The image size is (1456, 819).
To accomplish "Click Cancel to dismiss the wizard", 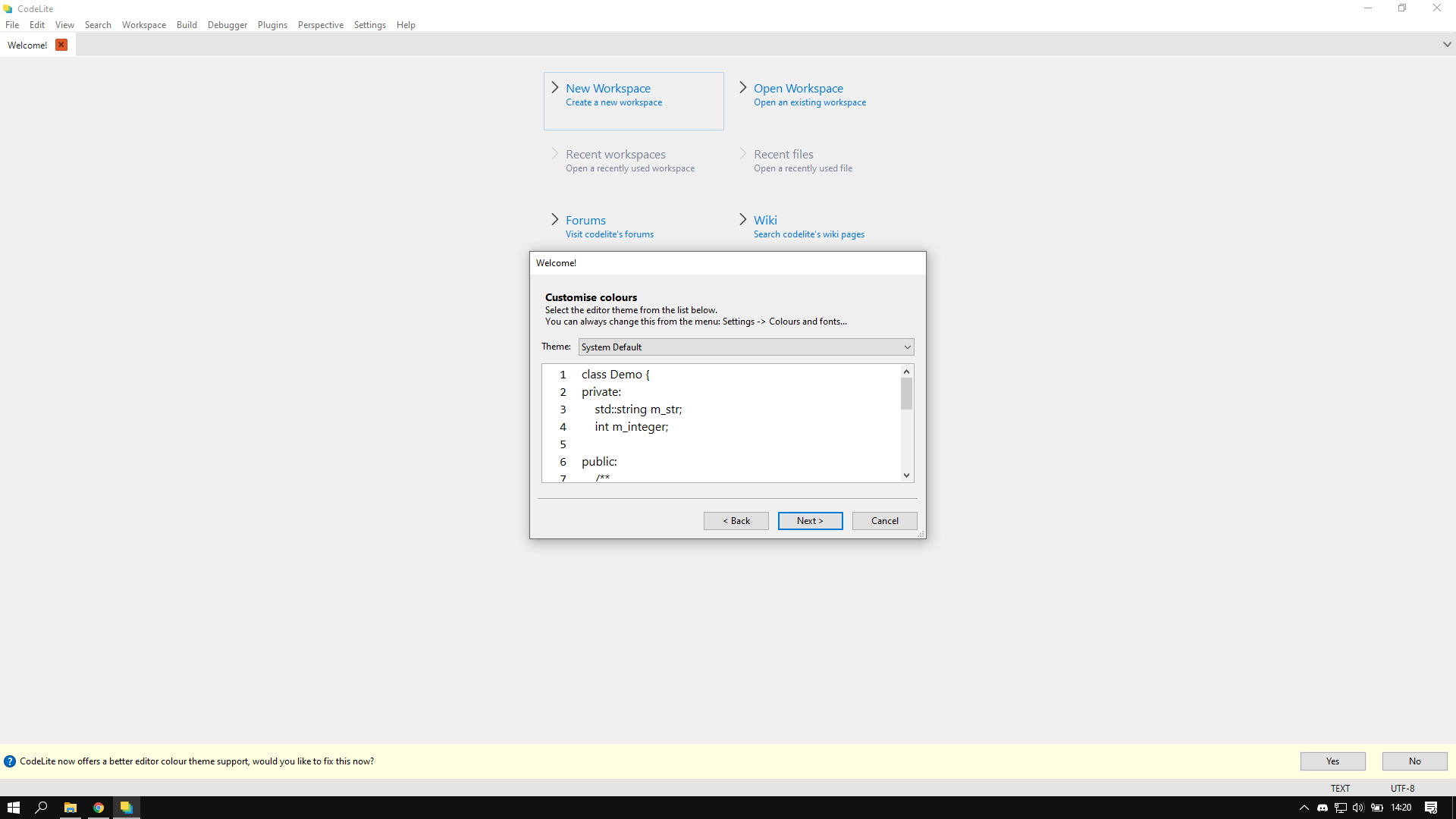I will [884, 520].
